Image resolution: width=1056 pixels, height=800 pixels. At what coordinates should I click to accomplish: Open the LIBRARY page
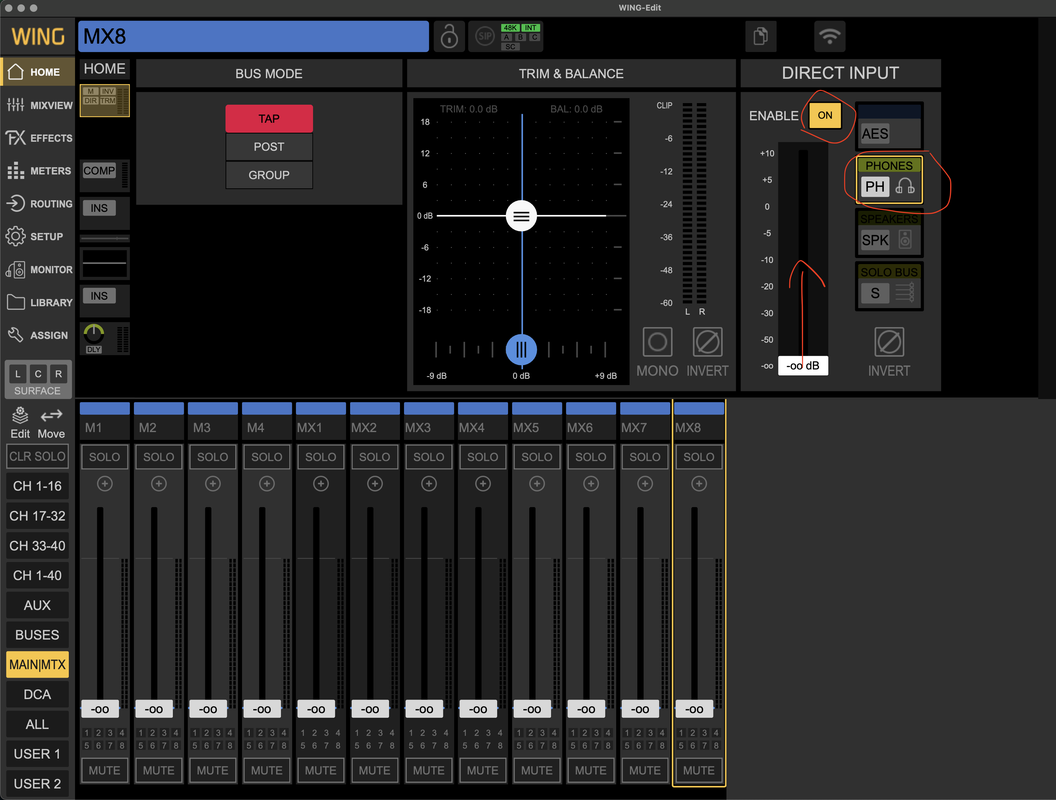click(x=37, y=302)
